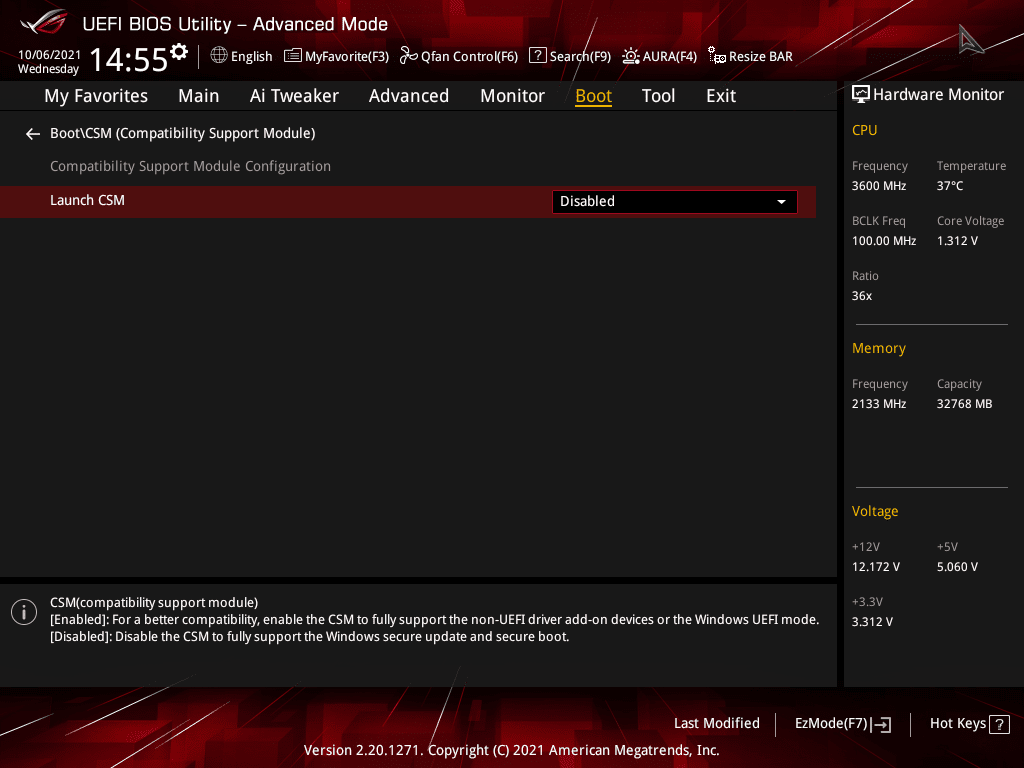The height and width of the screenshot is (768, 1024).
Task: Open AURA(F4) lighting options
Action: point(660,56)
